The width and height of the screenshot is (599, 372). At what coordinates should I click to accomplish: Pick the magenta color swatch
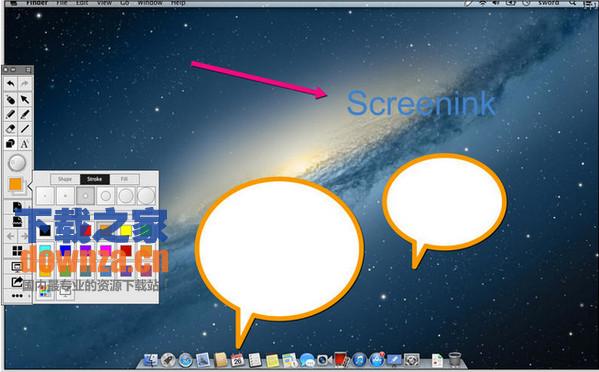click(x=106, y=250)
